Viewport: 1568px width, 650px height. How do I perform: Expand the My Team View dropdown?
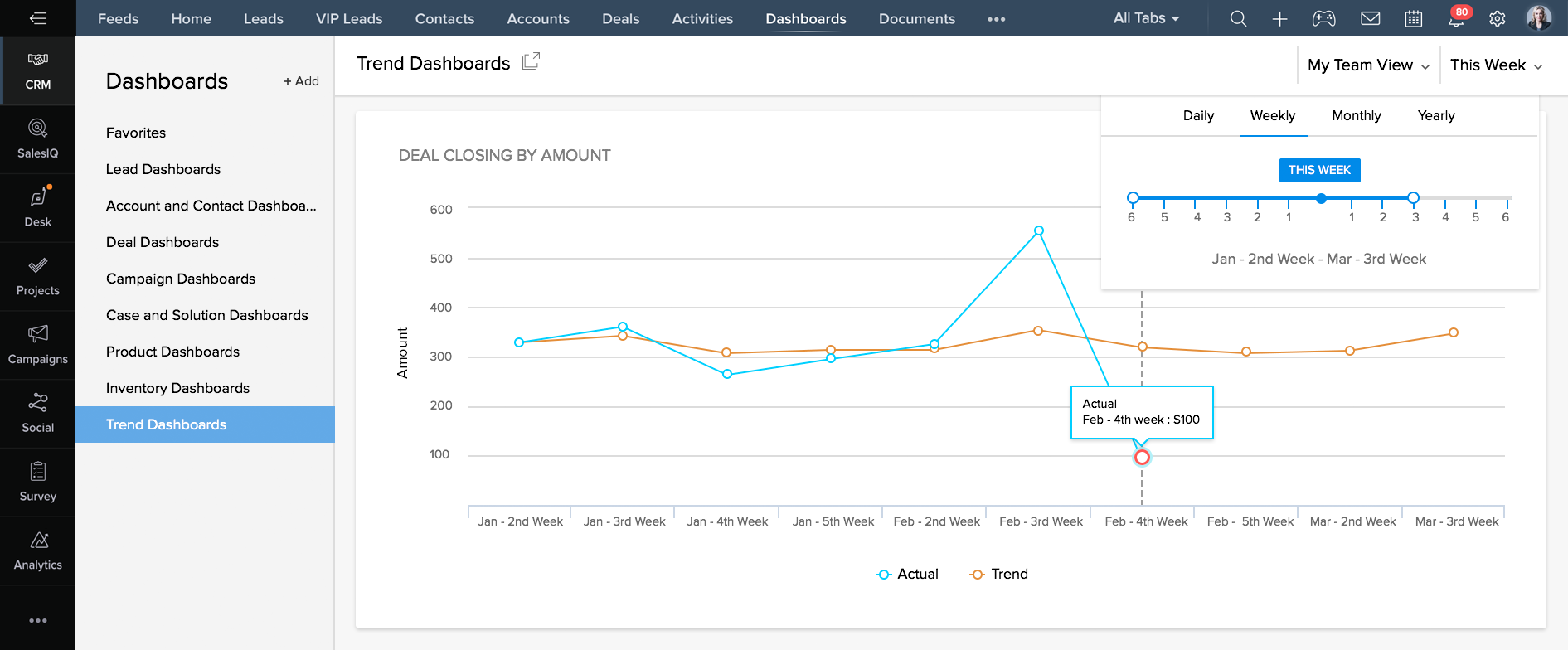(x=1368, y=65)
